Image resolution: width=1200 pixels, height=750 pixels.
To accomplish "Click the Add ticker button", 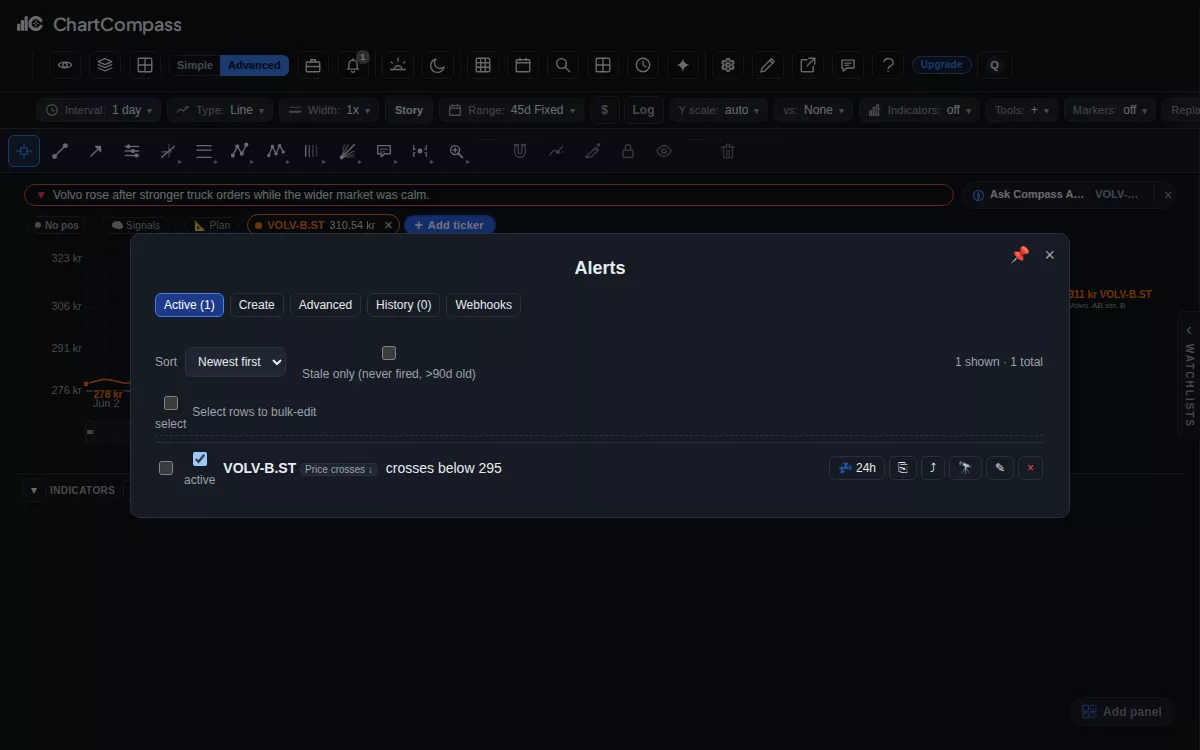I will coord(449,226).
